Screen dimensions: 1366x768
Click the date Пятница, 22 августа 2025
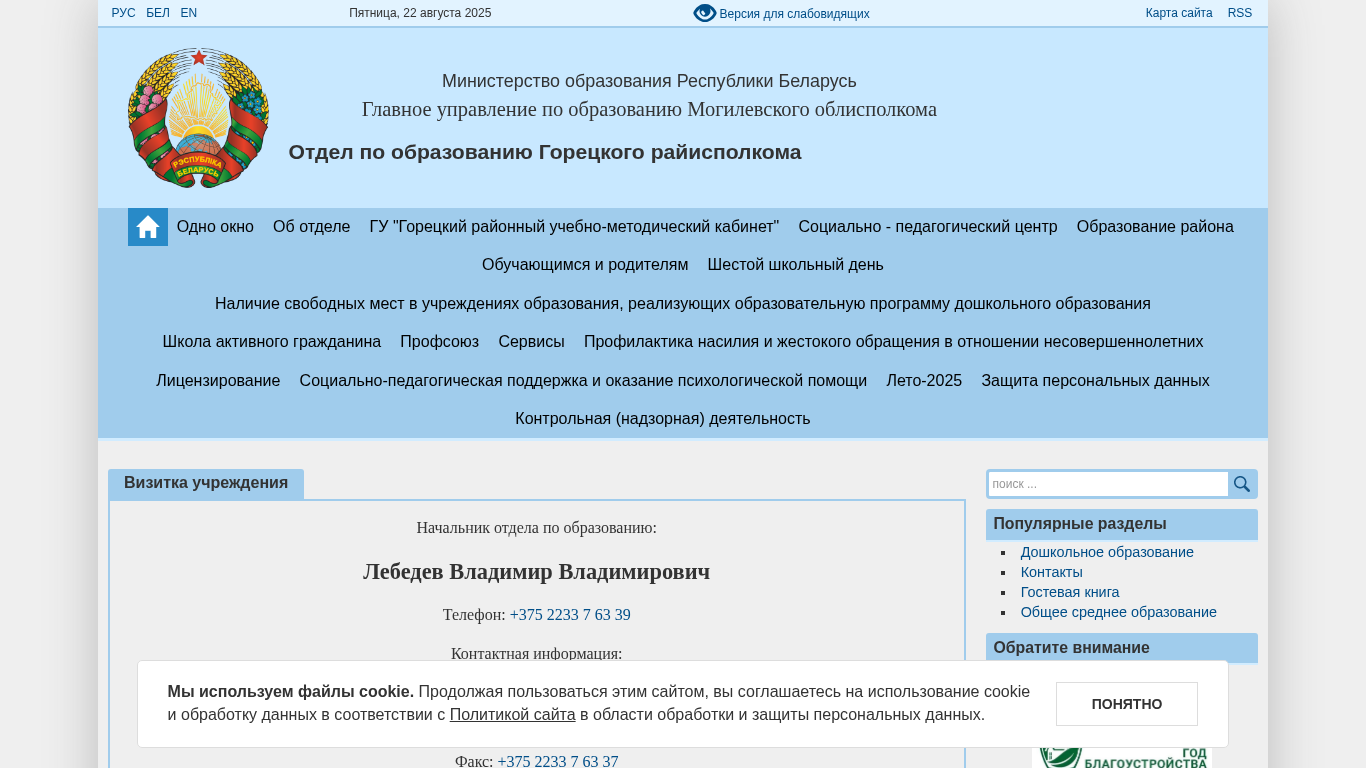420,13
